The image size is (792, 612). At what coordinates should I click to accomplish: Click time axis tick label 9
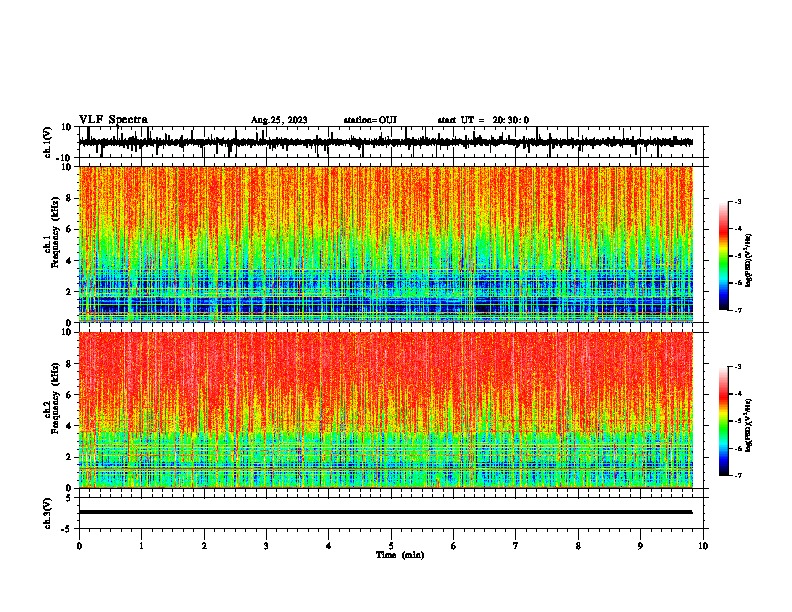pos(640,546)
